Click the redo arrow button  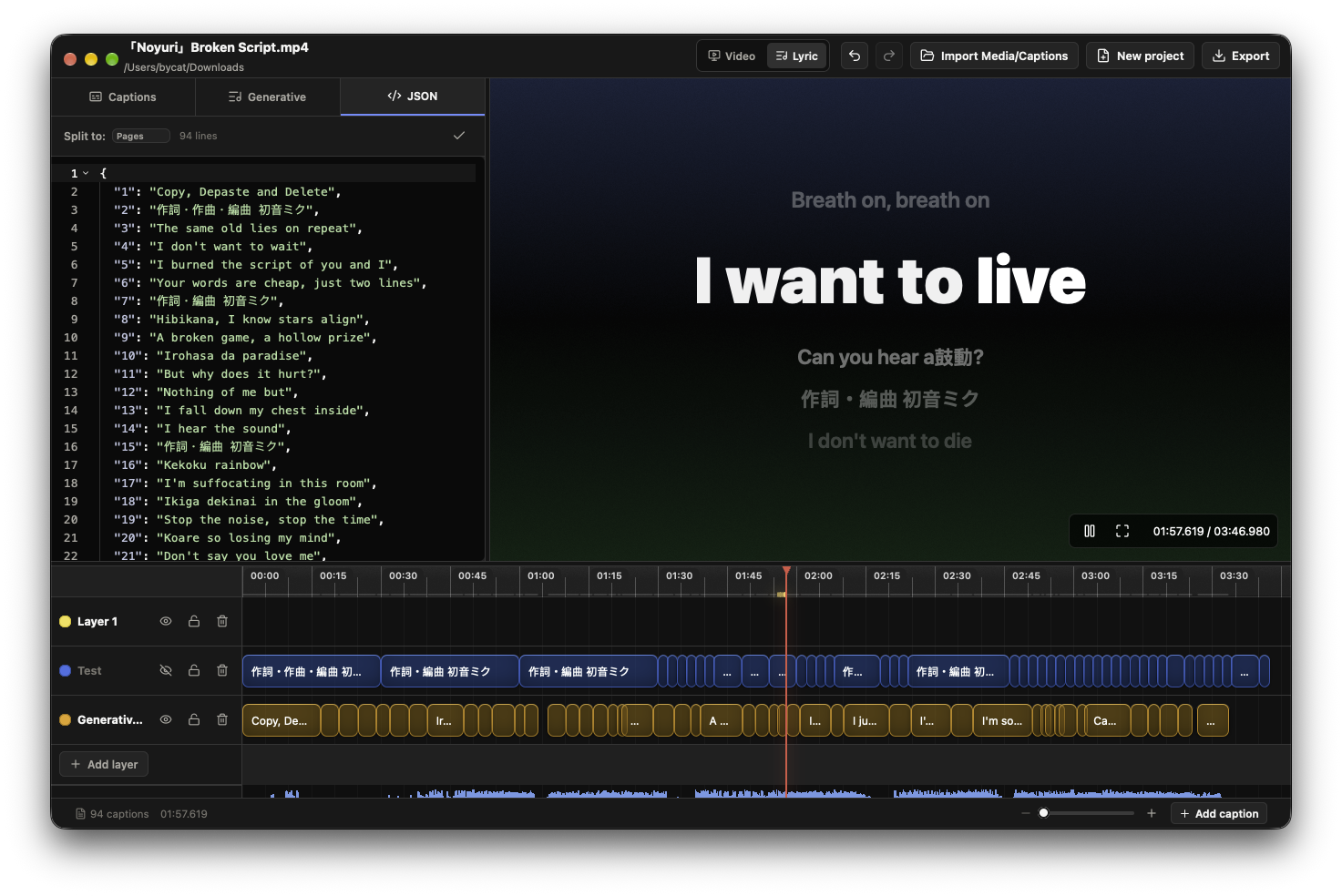pyautogui.click(x=889, y=56)
